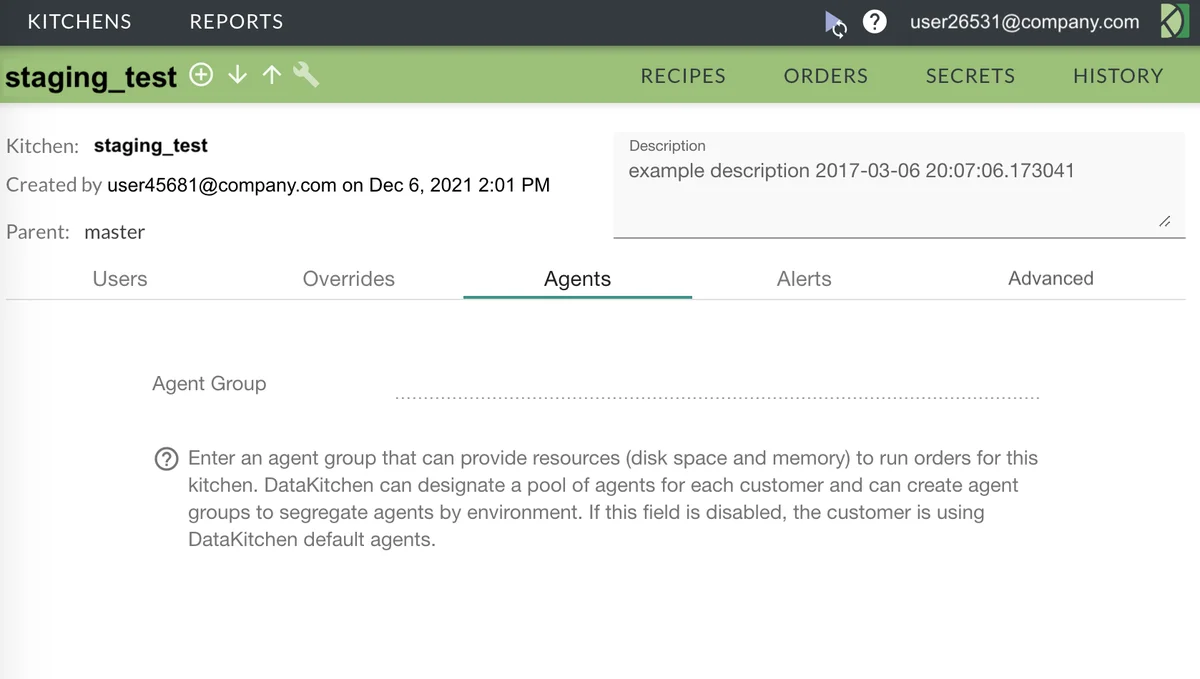Click the DataKitchen logo
This screenshot has width=1200, height=679.
(x=1173, y=20)
